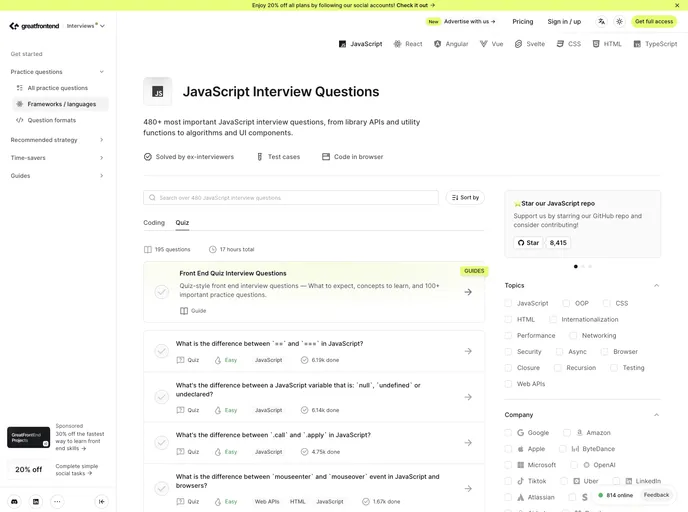The height and width of the screenshot is (512, 688).
Task: Open the Sort by menu
Action: pyautogui.click(x=465, y=198)
